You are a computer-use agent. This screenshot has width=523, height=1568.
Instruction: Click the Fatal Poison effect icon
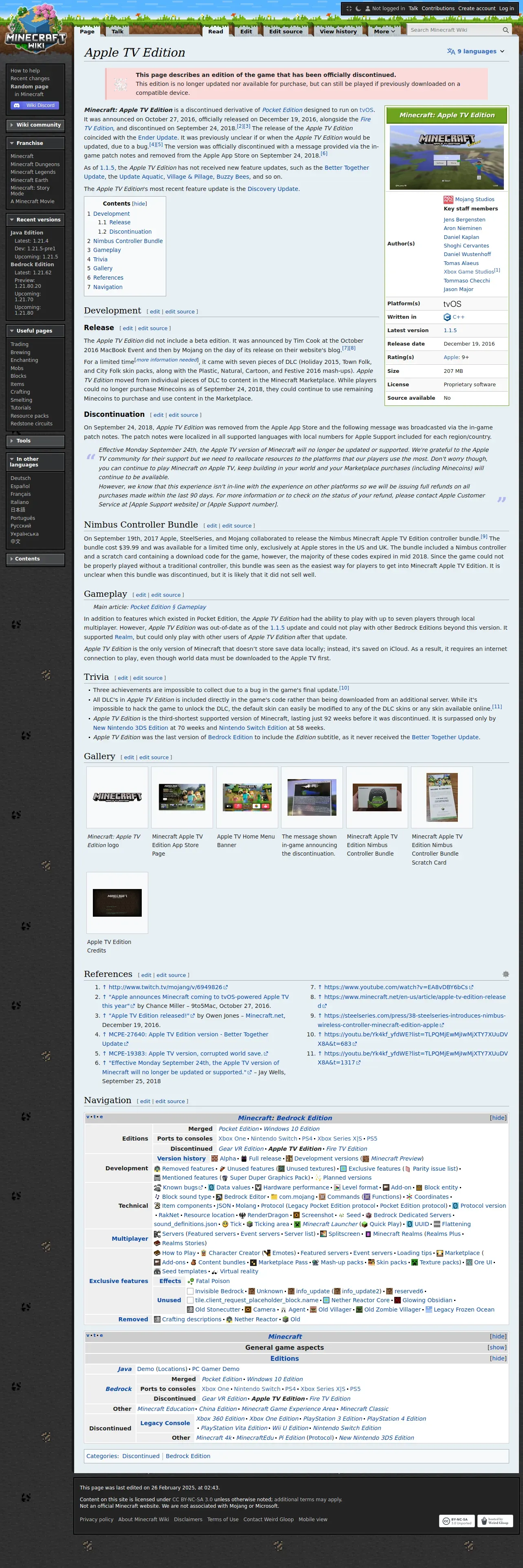click(191, 1281)
